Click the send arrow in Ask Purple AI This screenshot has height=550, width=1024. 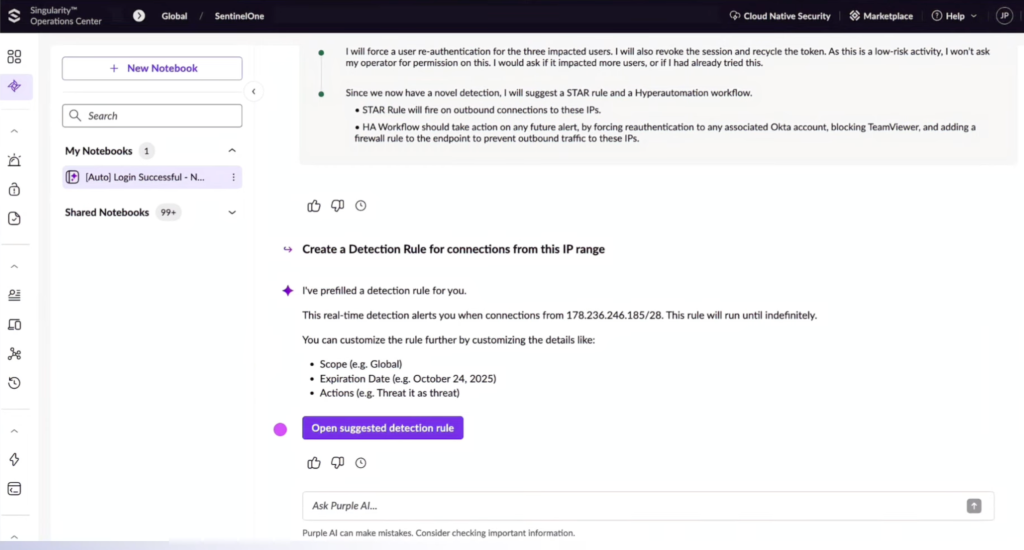click(974, 506)
